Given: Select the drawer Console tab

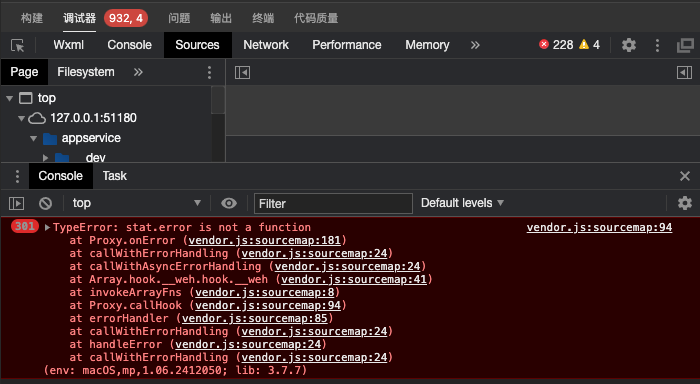Looking at the screenshot, I should pyautogui.click(x=60, y=176).
